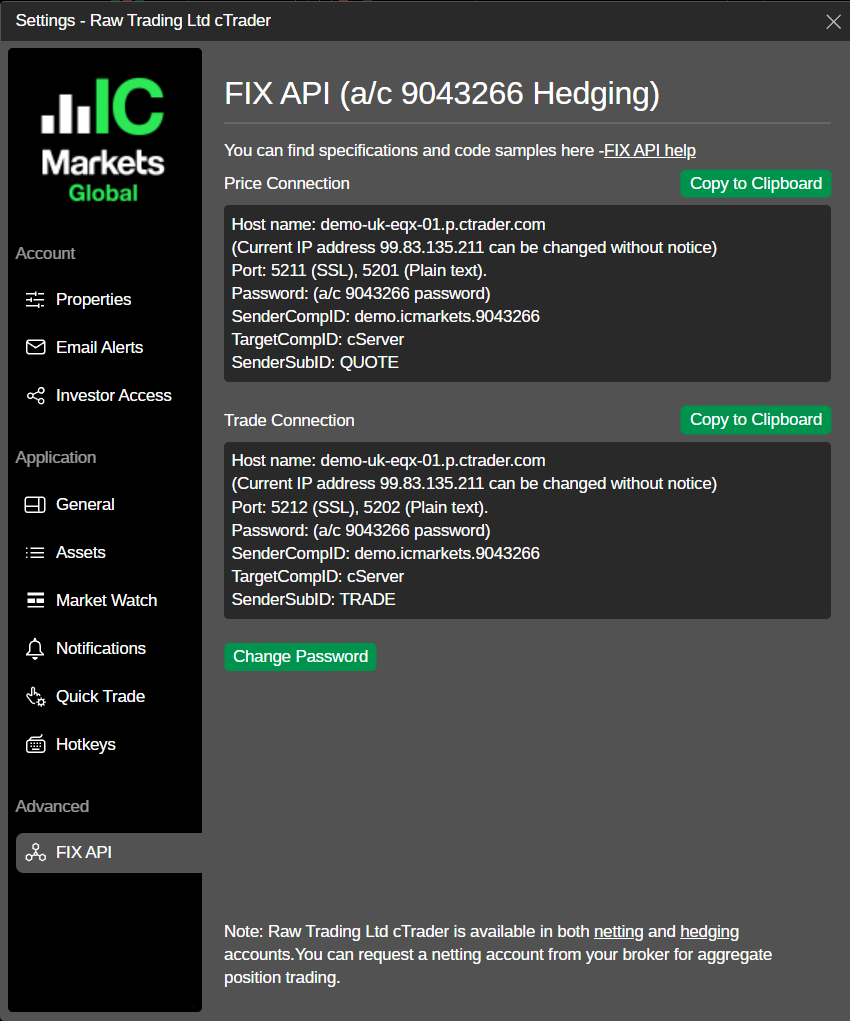Copy Price Connection details to clipboard
Viewport: 850px width, 1021px height.
[756, 184]
